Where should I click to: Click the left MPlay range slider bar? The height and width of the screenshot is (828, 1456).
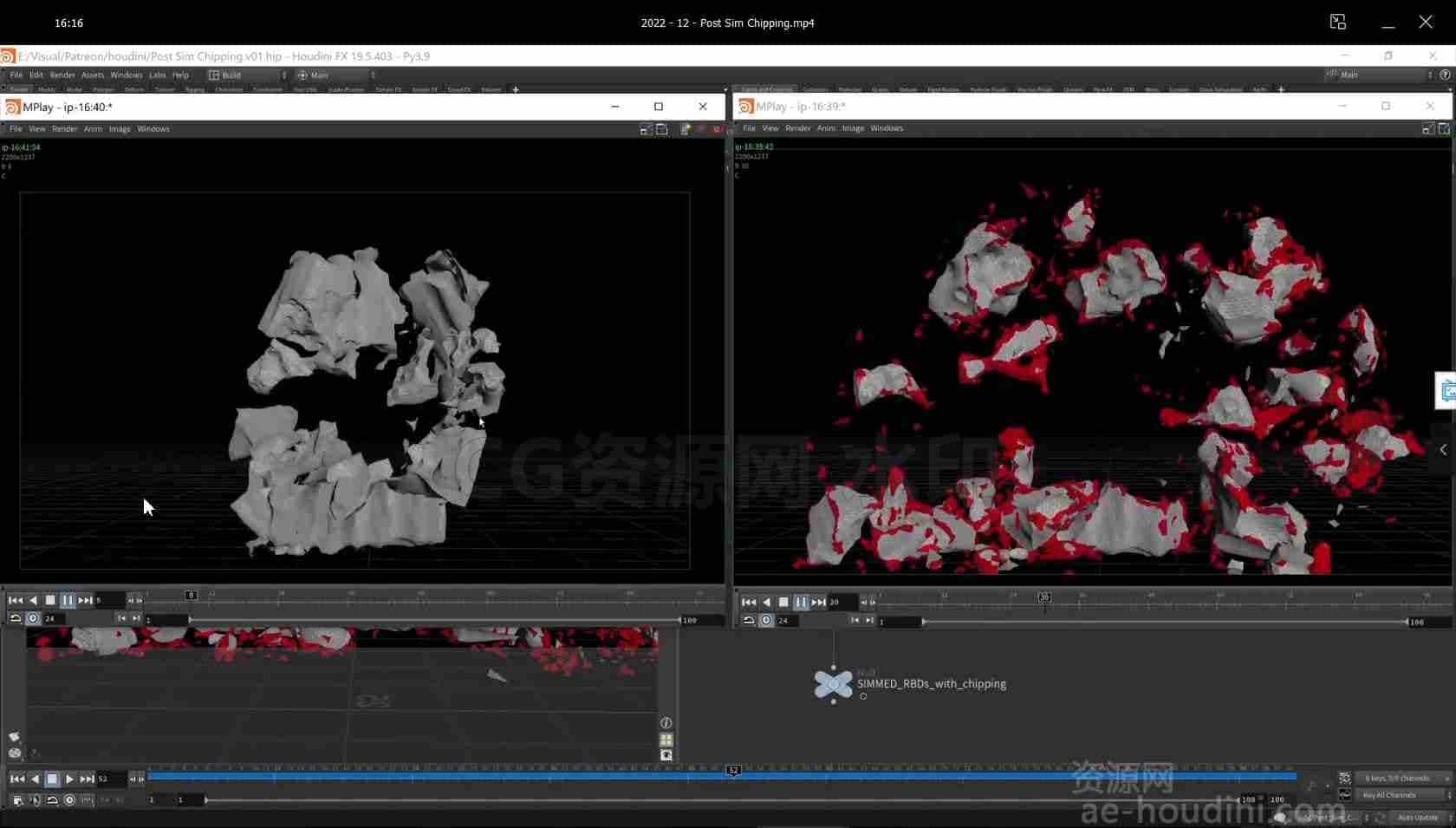pyautogui.click(x=434, y=620)
